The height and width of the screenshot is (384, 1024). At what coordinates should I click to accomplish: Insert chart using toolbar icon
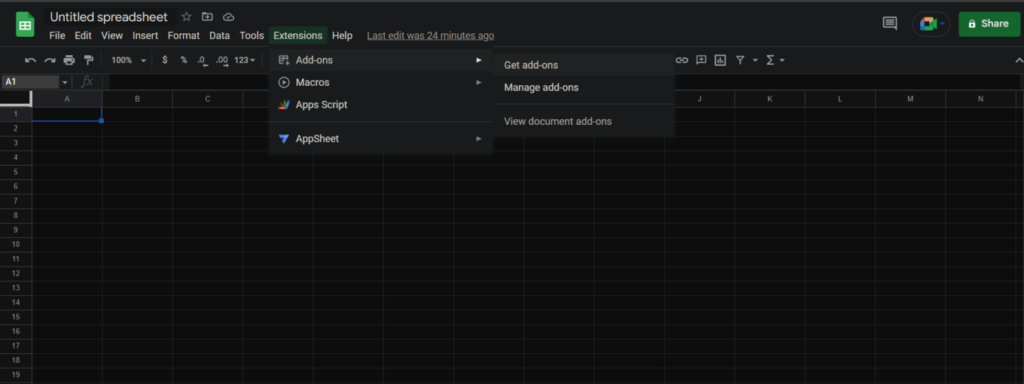(720, 60)
